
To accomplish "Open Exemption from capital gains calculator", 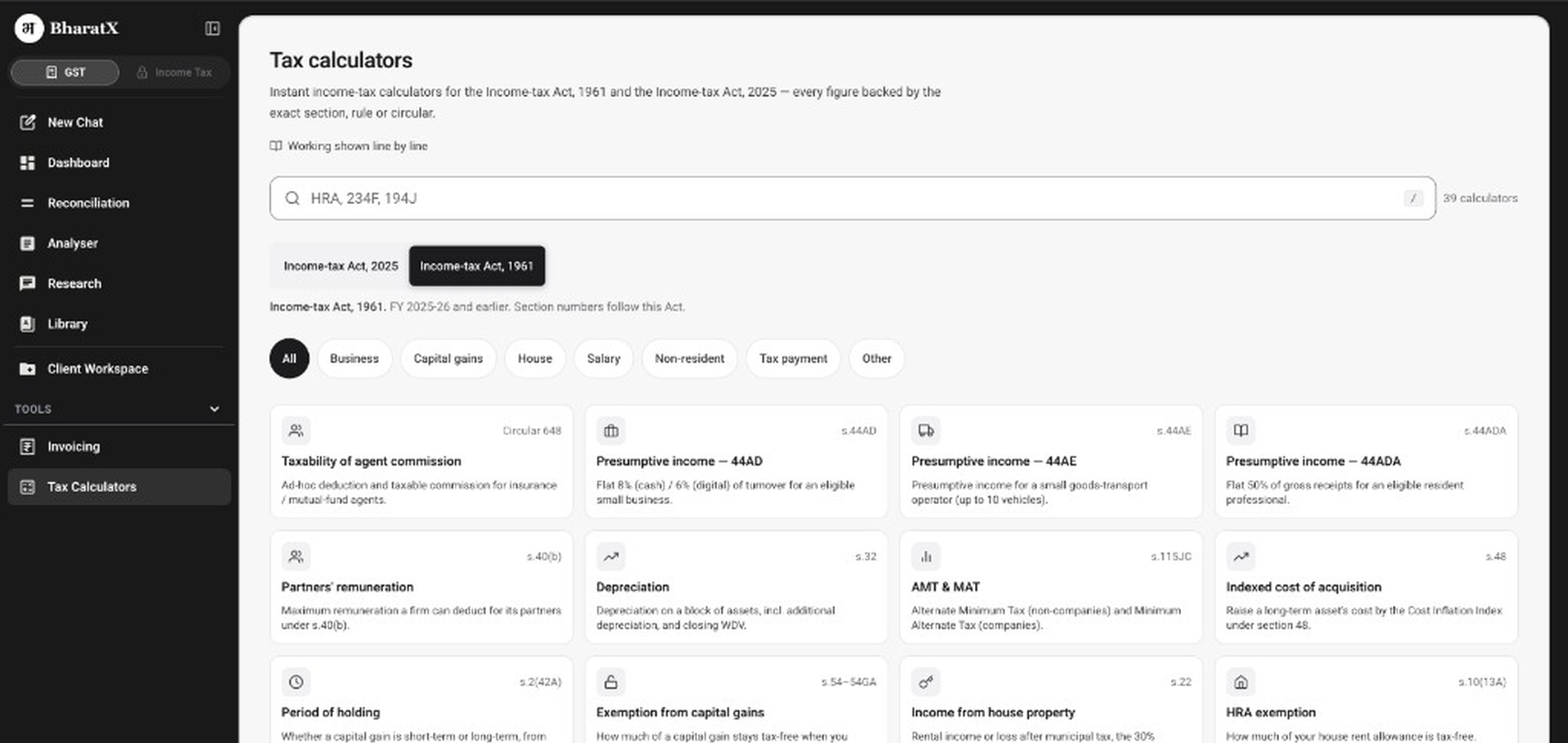I will click(x=736, y=701).
